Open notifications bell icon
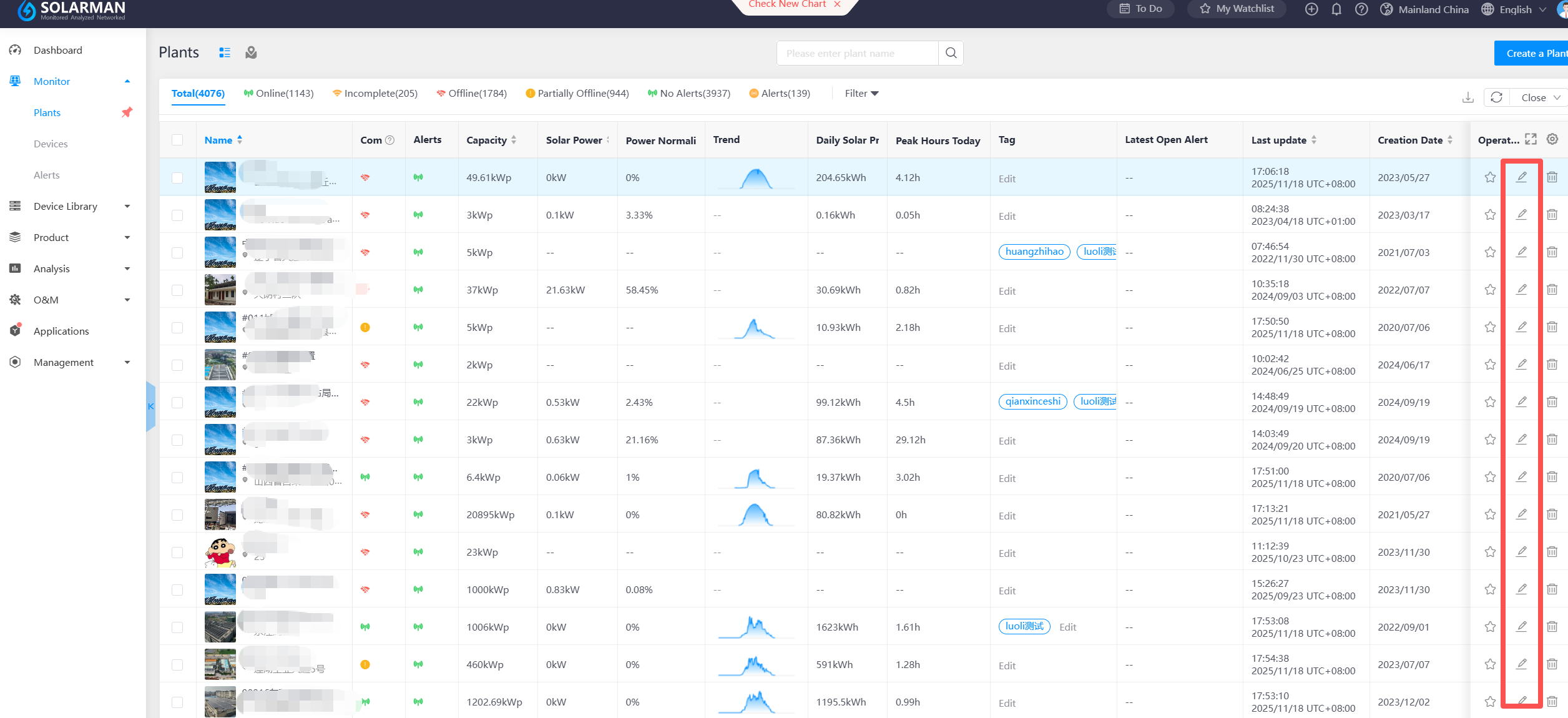This screenshot has width=1568, height=718. tap(1336, 9)
